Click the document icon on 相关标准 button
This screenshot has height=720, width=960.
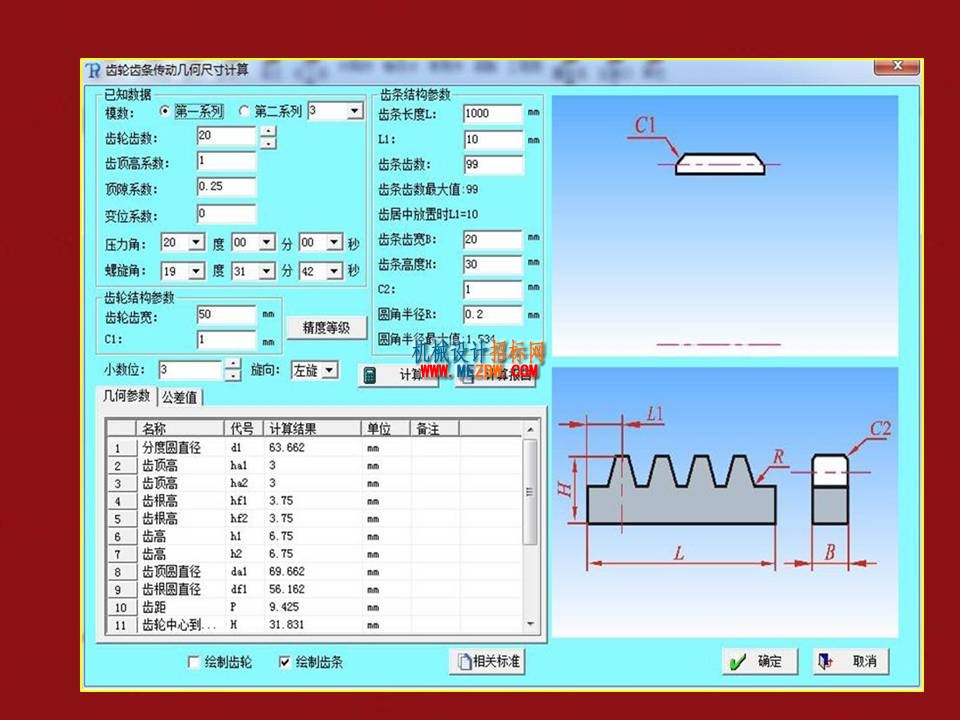[x=463, y=661]
